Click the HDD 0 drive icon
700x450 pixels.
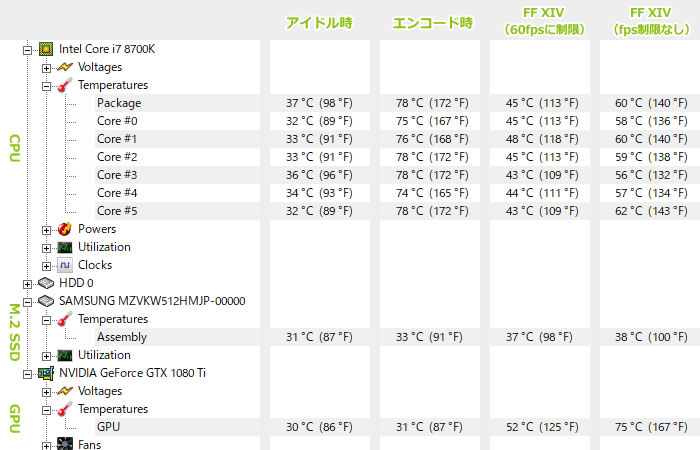pos(46,283)
